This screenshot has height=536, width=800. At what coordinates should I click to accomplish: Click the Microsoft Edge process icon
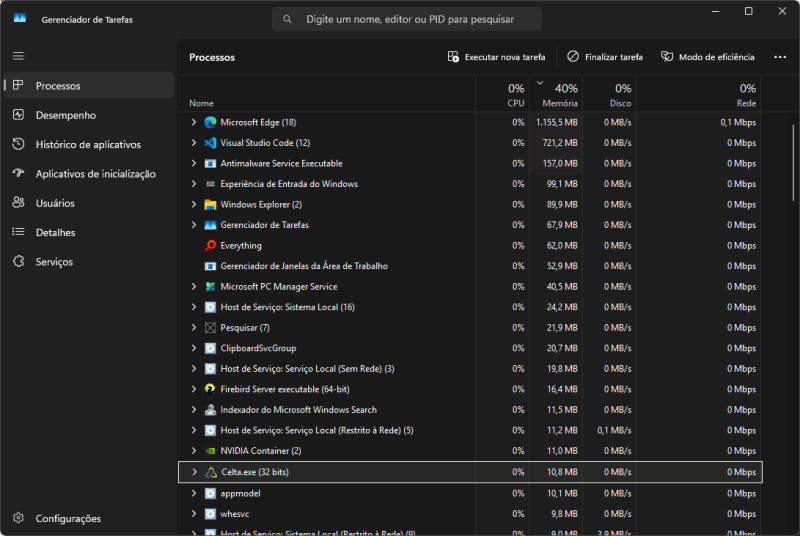(210, 122)
